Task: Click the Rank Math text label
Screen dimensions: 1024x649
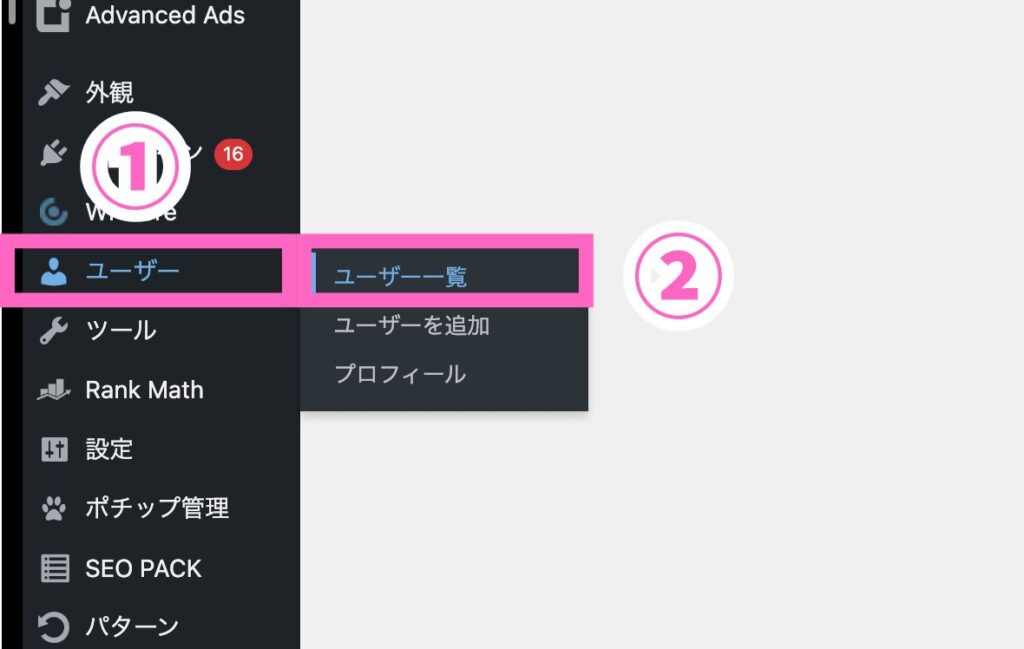Action: 144,390
